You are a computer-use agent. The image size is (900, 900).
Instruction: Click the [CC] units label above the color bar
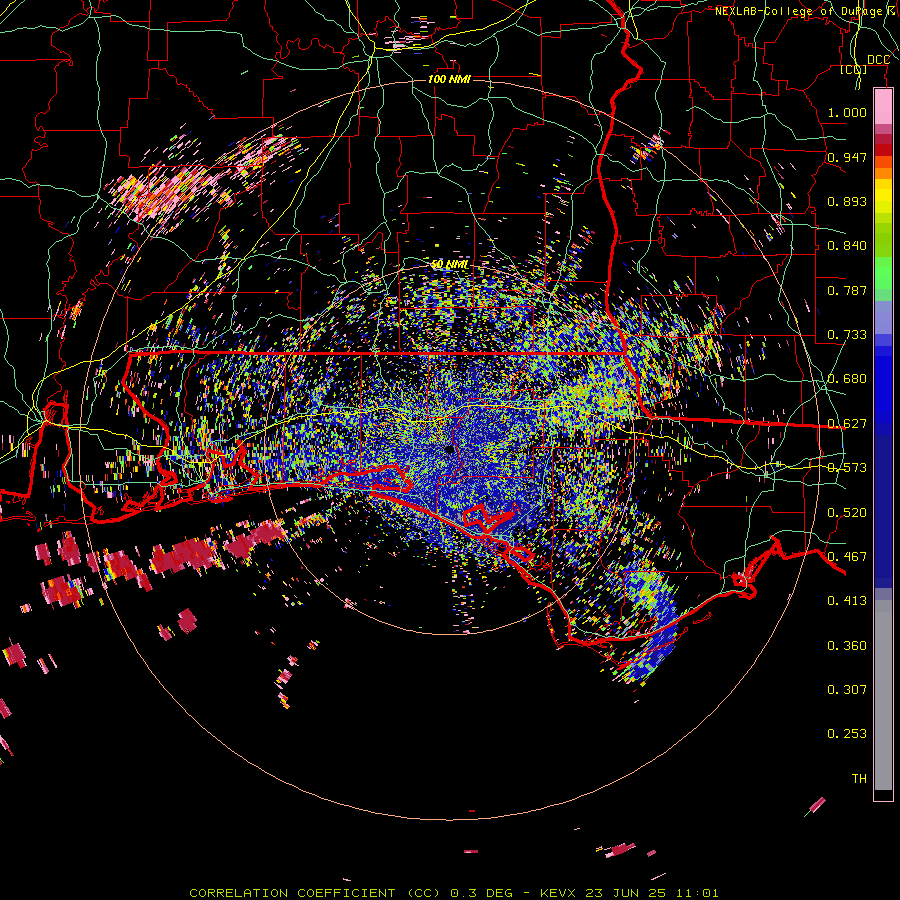point(853,69)
